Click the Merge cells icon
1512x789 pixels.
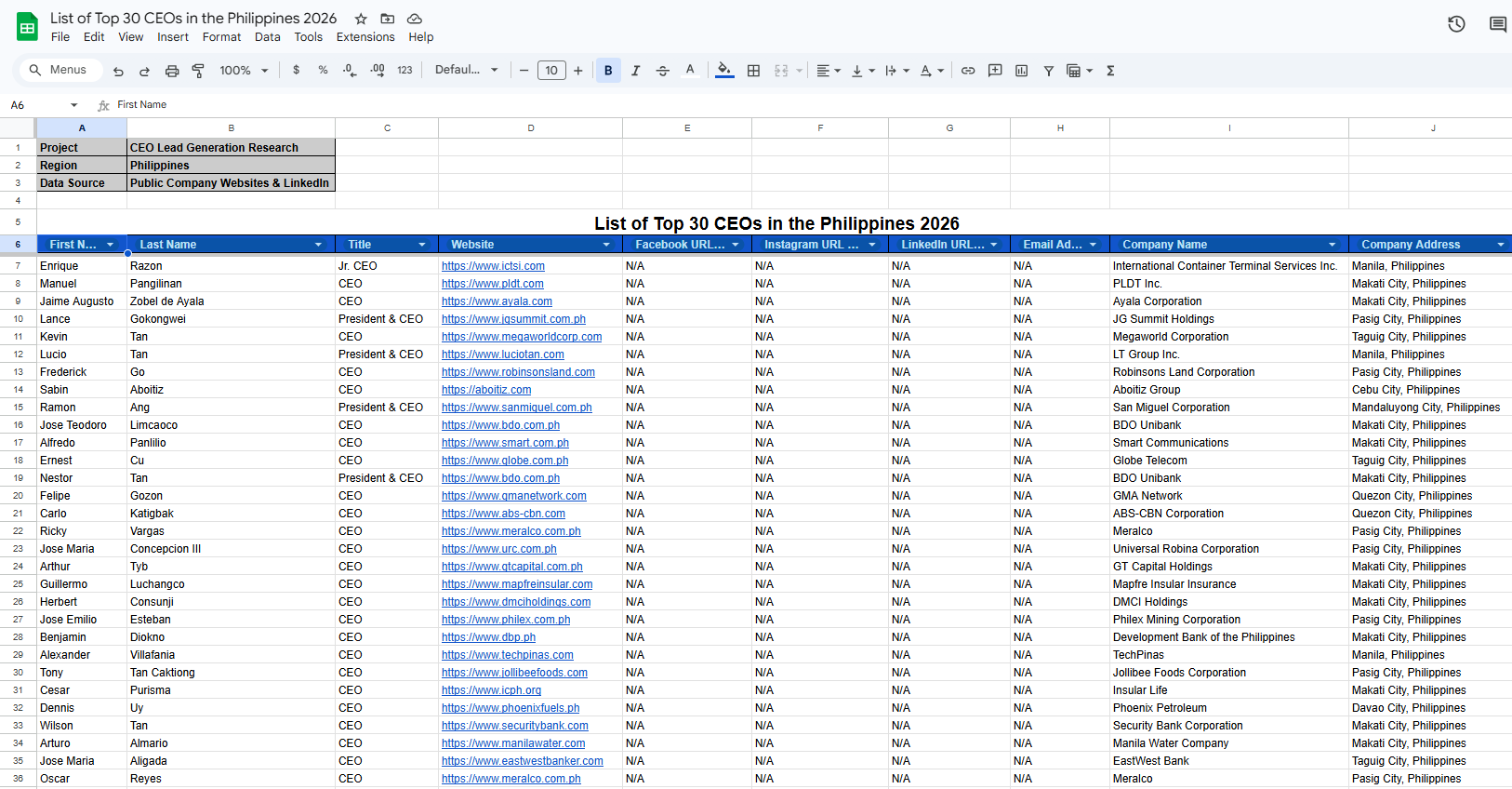tap(781, 71)
